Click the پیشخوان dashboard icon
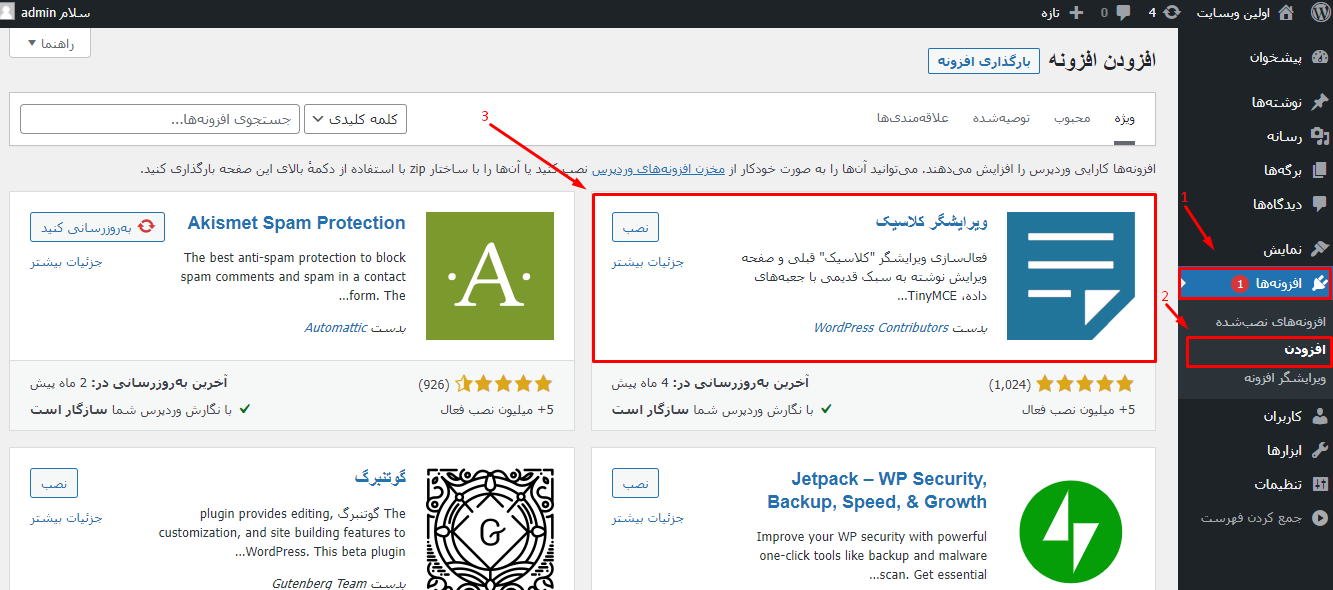Viewport: 1333px width, 590px height. point(1320,57)
